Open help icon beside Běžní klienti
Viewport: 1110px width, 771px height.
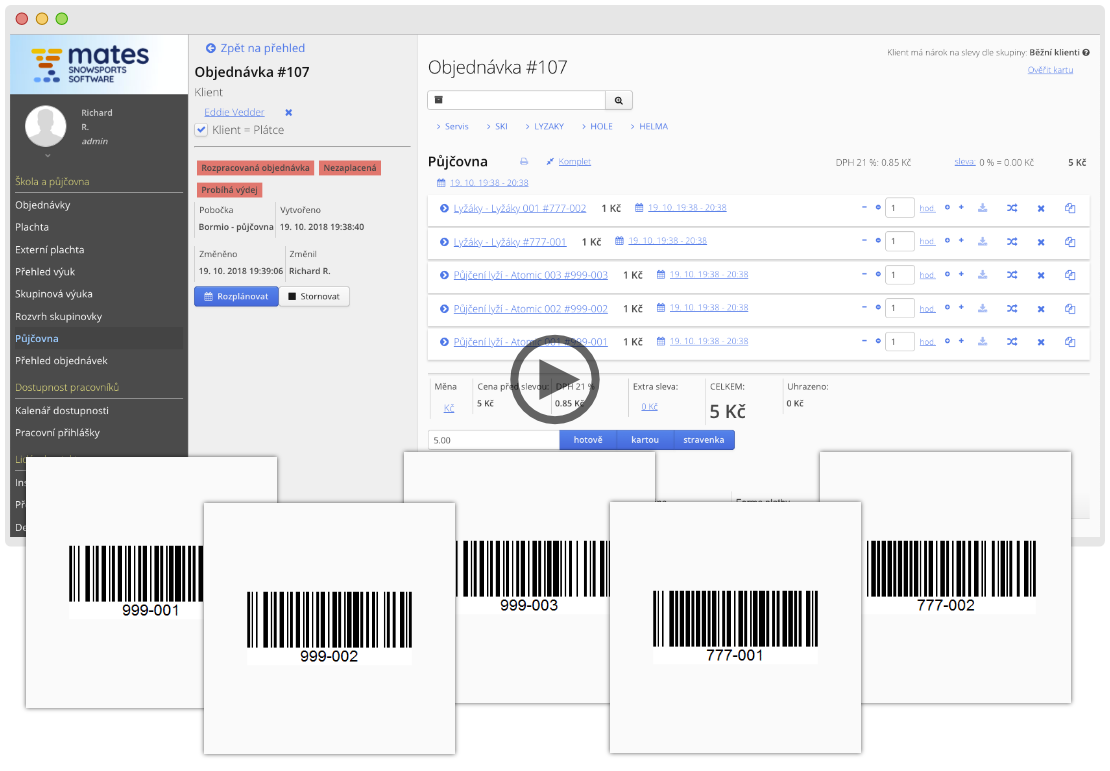1086,52
